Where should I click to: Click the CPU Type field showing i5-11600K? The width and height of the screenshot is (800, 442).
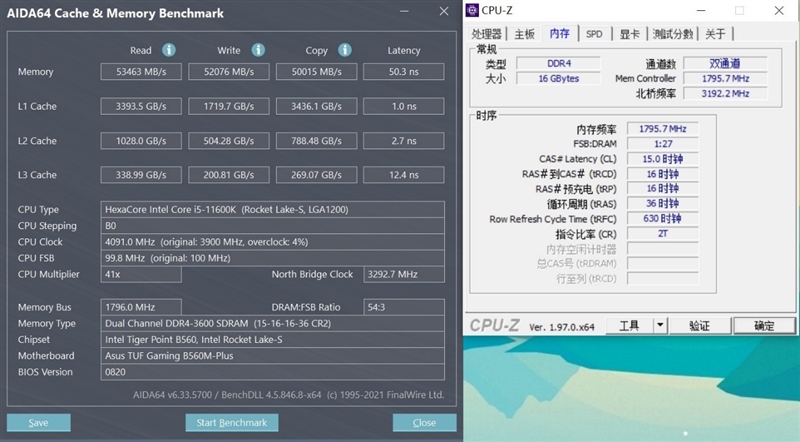272,209
